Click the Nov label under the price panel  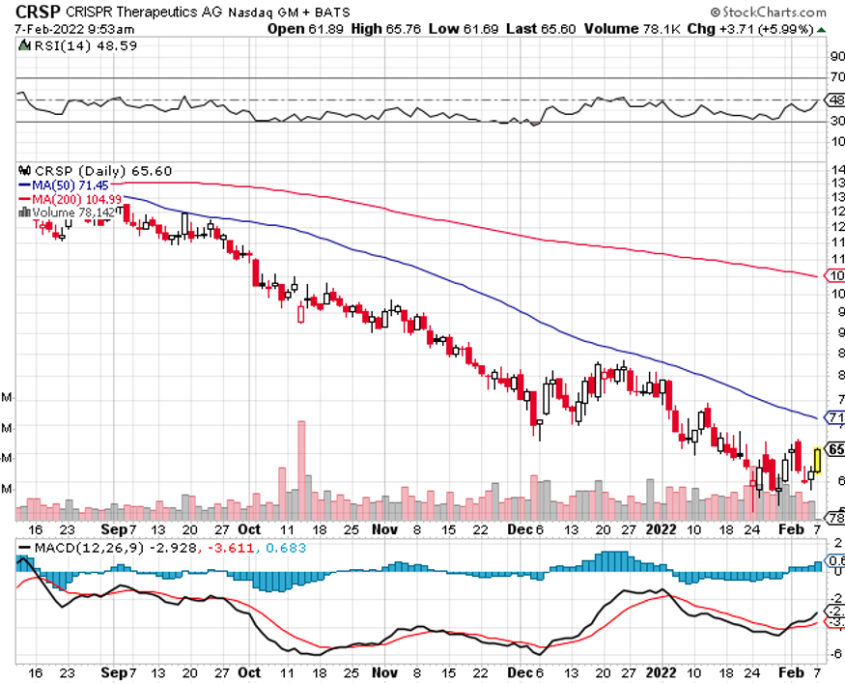(x=385, y=529)
